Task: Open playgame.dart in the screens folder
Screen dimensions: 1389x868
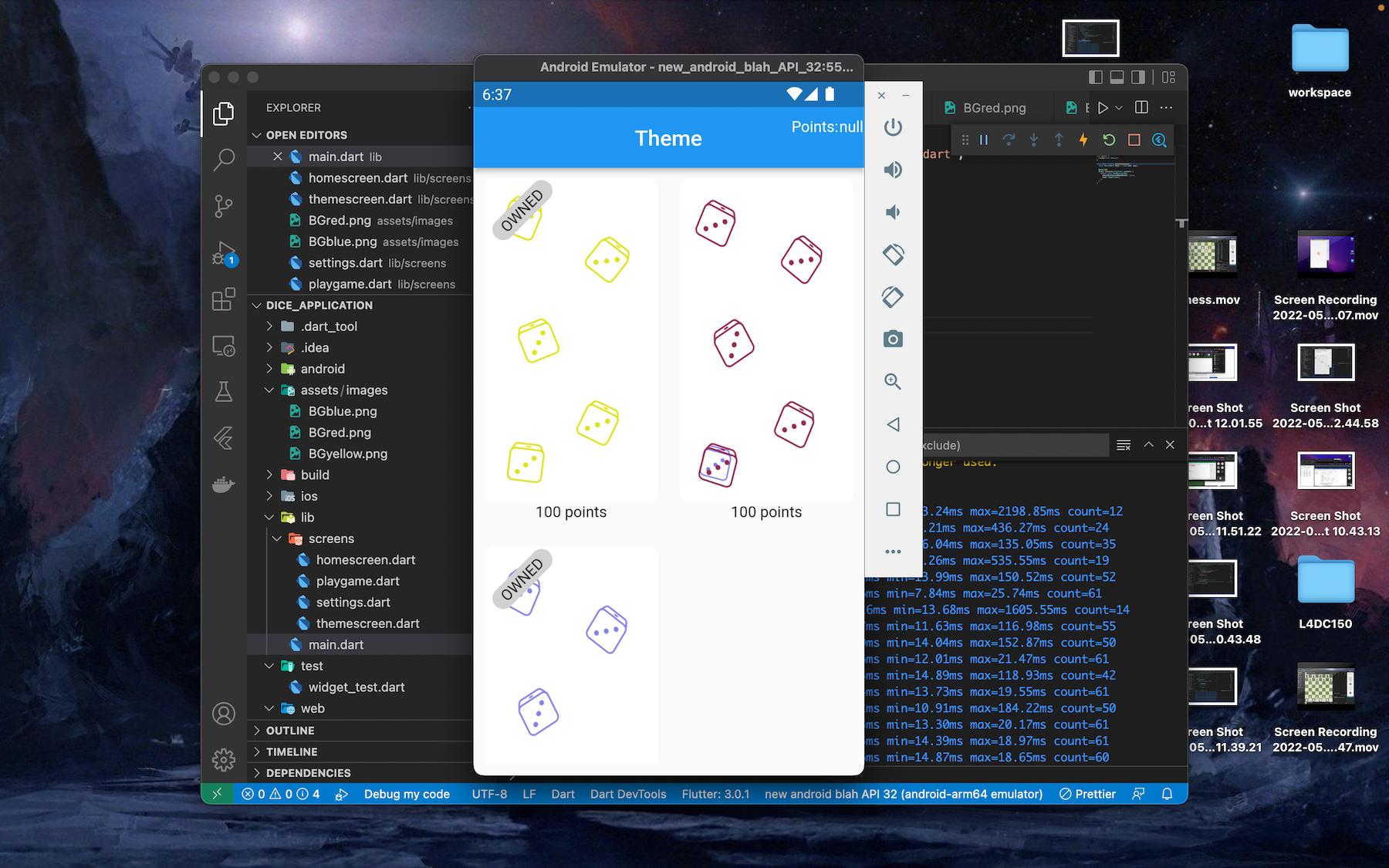Action: coord(360,581)
